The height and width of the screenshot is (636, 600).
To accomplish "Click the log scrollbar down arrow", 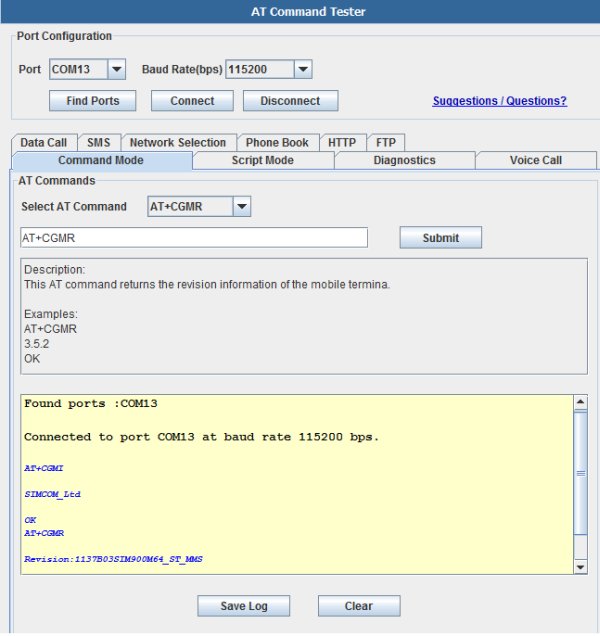I will point(581,567).
